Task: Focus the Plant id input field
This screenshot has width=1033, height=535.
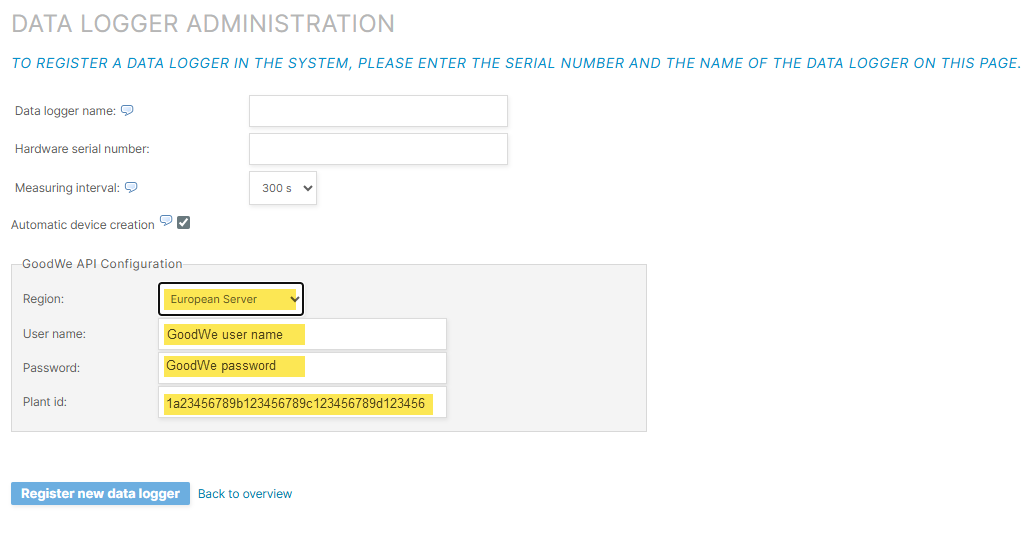Action: coord(302,403)
